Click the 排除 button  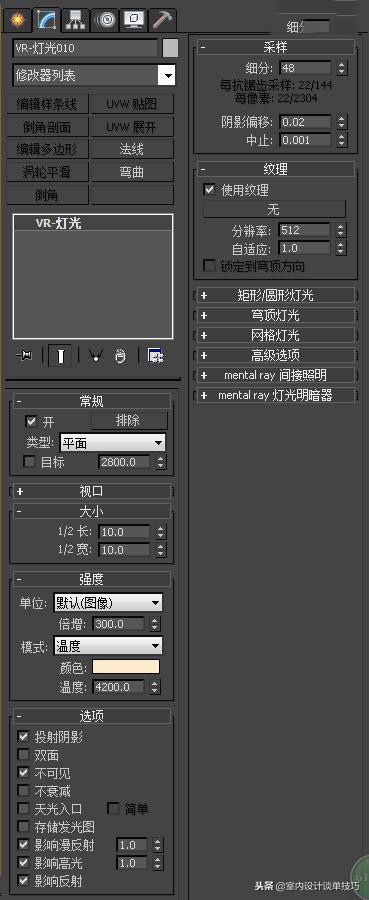click(129, 421)
